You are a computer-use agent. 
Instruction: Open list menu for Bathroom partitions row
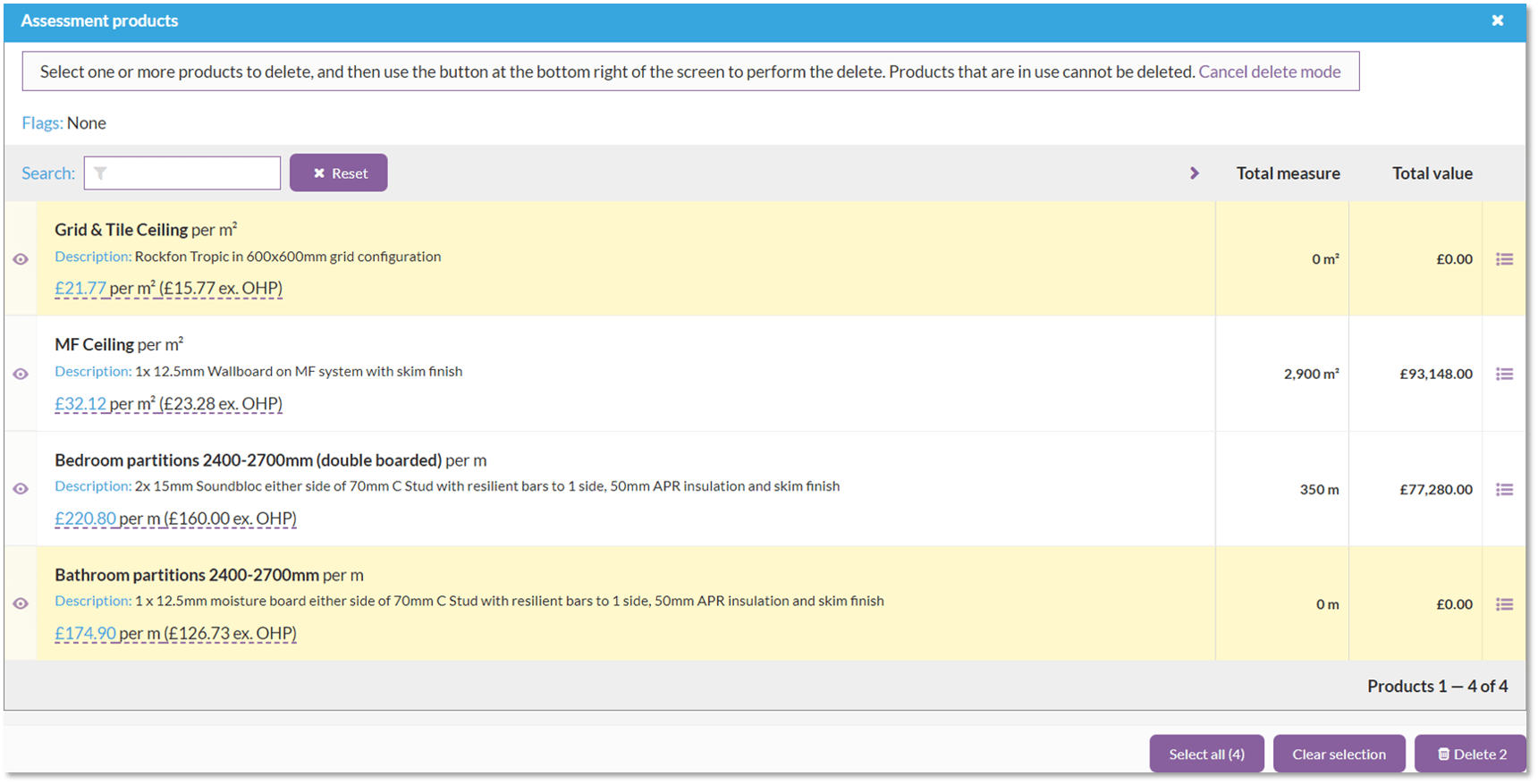[x=1504, y=604]
